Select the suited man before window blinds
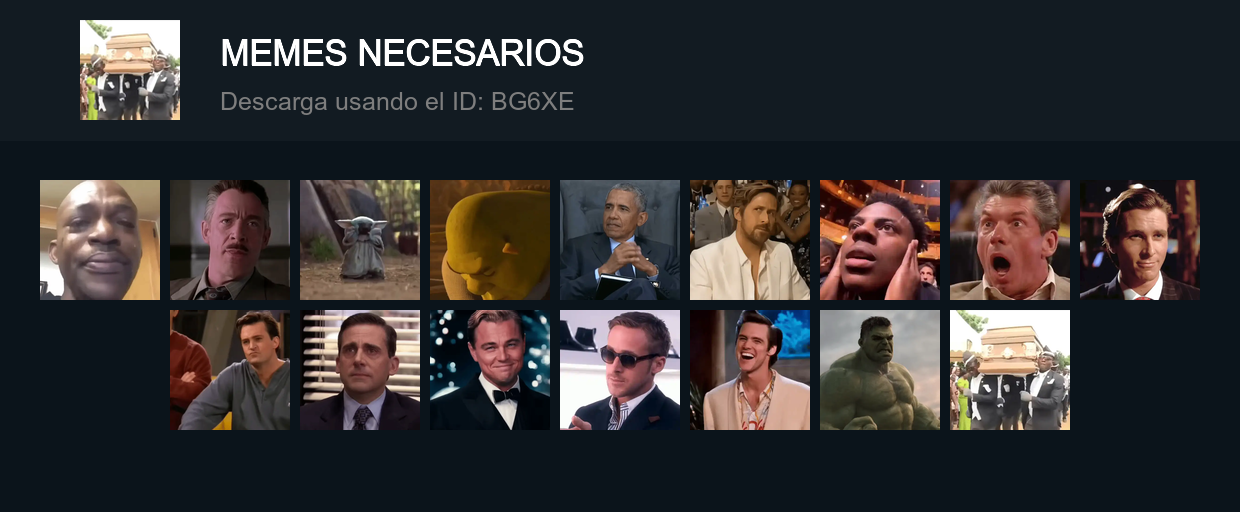The width and height of the screenshot is (1240, 512). pos(360,370)
